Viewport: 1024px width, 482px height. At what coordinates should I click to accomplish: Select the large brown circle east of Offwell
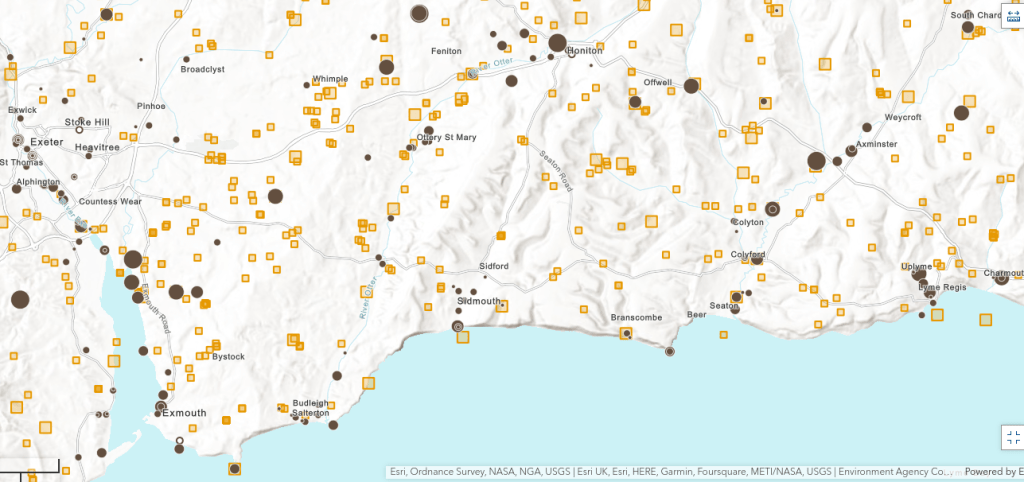coord(691,86)
